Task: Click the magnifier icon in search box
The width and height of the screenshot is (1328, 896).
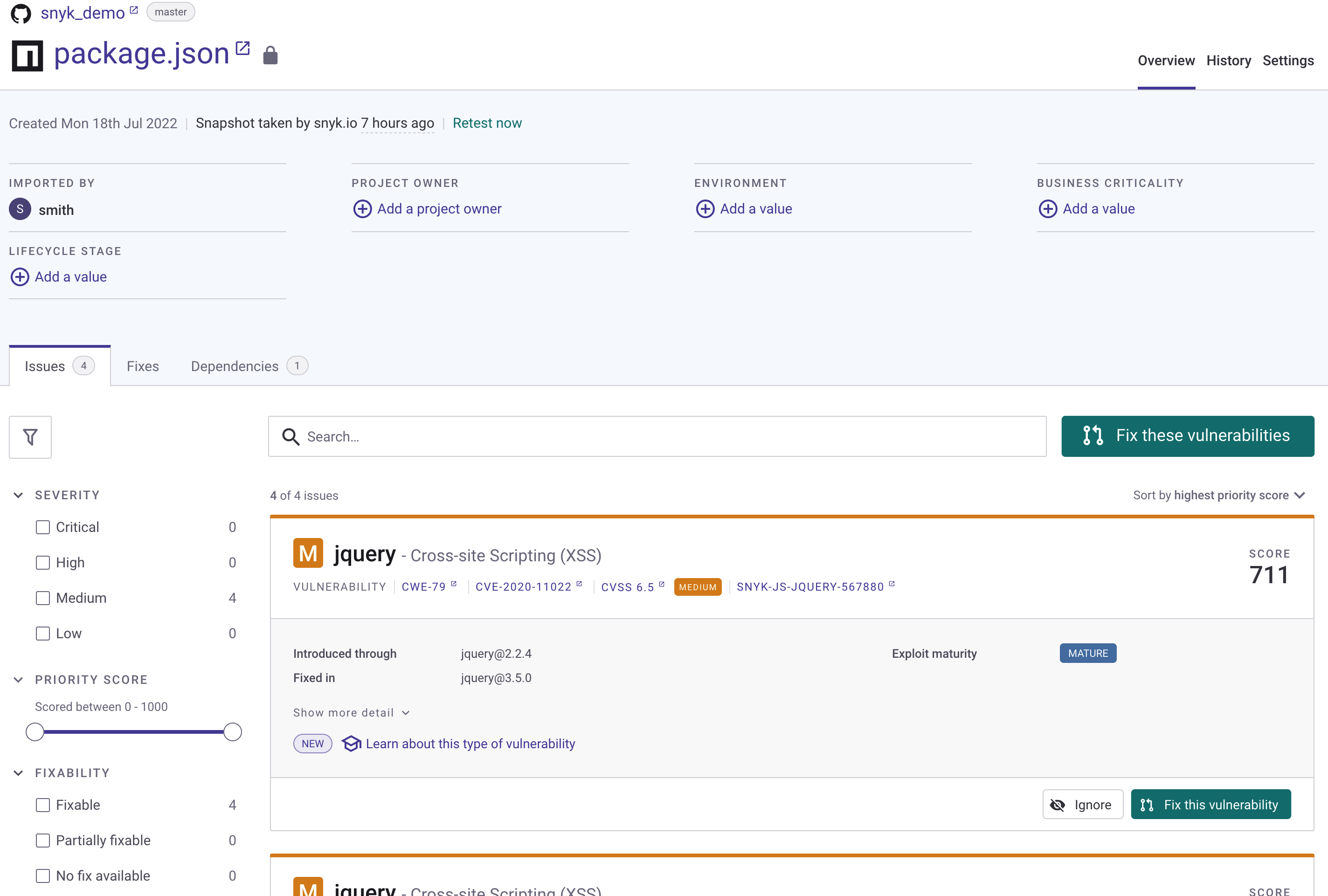Action: [x=291, y=437]
